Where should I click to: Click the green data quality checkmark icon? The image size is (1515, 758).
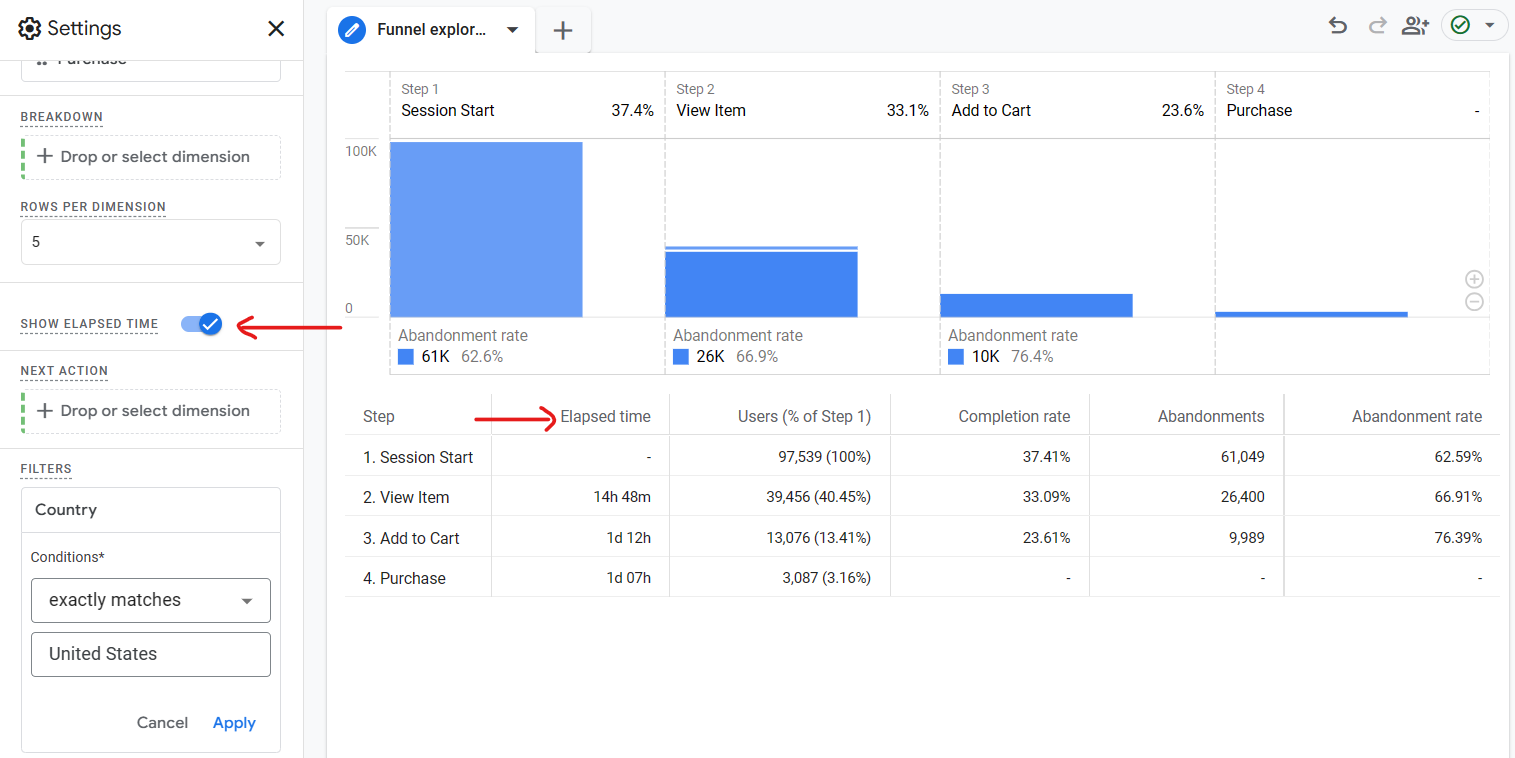click(1461, 26)
